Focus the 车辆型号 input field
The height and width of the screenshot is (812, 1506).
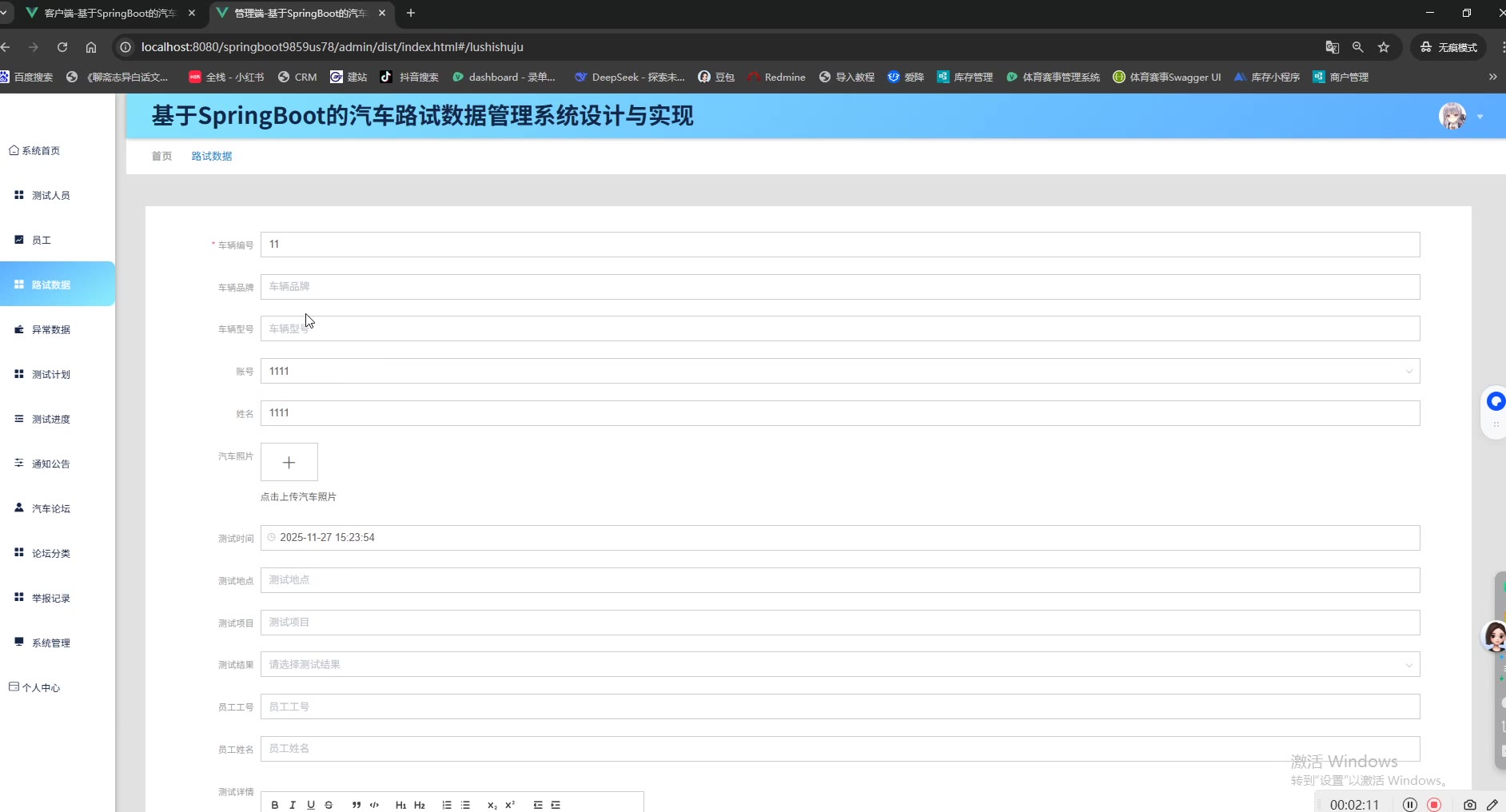[840, 328]
